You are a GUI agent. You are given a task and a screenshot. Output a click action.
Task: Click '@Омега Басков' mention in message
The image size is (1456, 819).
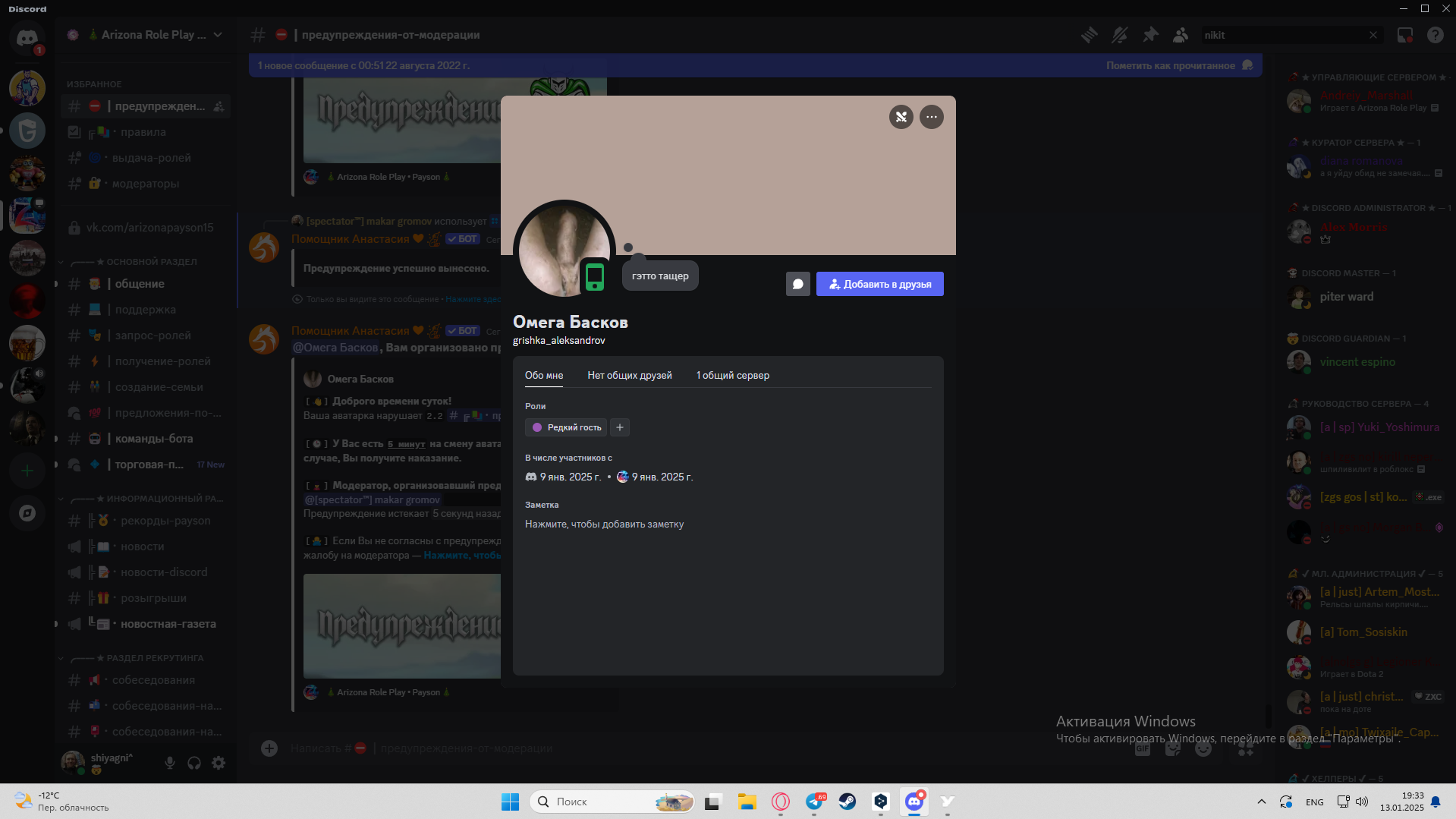tap(335, 348)
